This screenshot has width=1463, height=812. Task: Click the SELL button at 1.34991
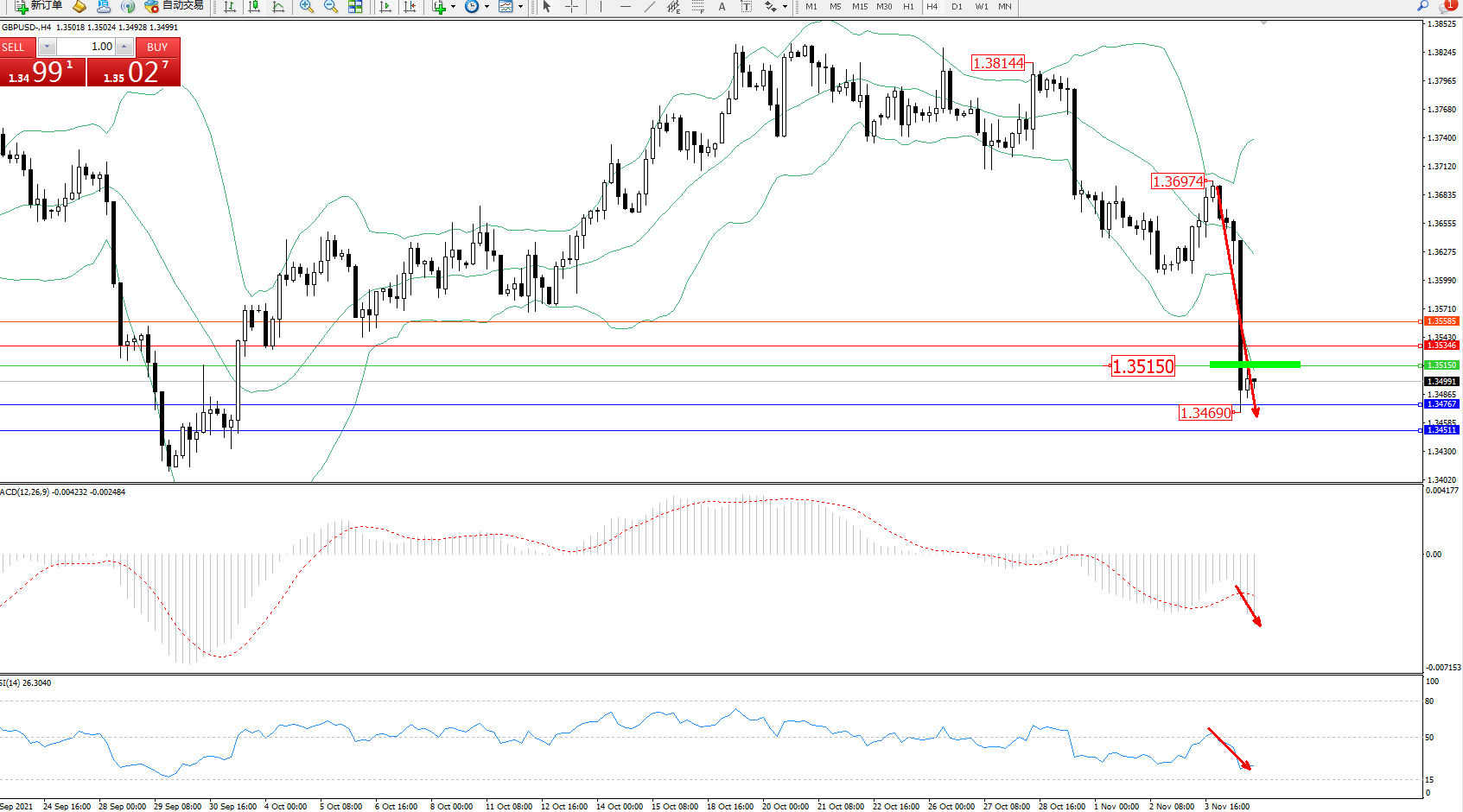click(42, 72)
